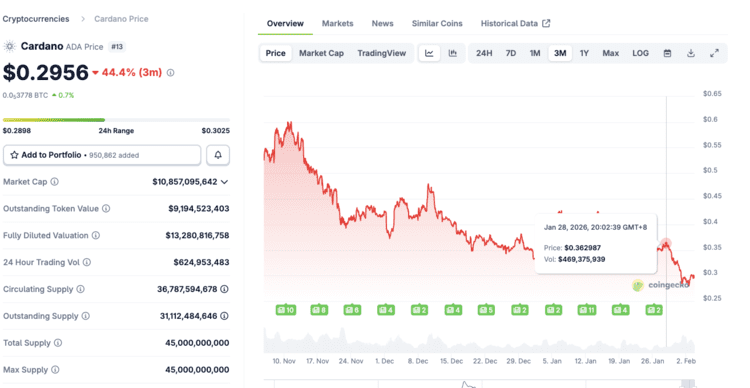The height and width of the screenshot is (388, 750).
Task: Click the news marker labeled 11
Action: [x=587, y=310]
